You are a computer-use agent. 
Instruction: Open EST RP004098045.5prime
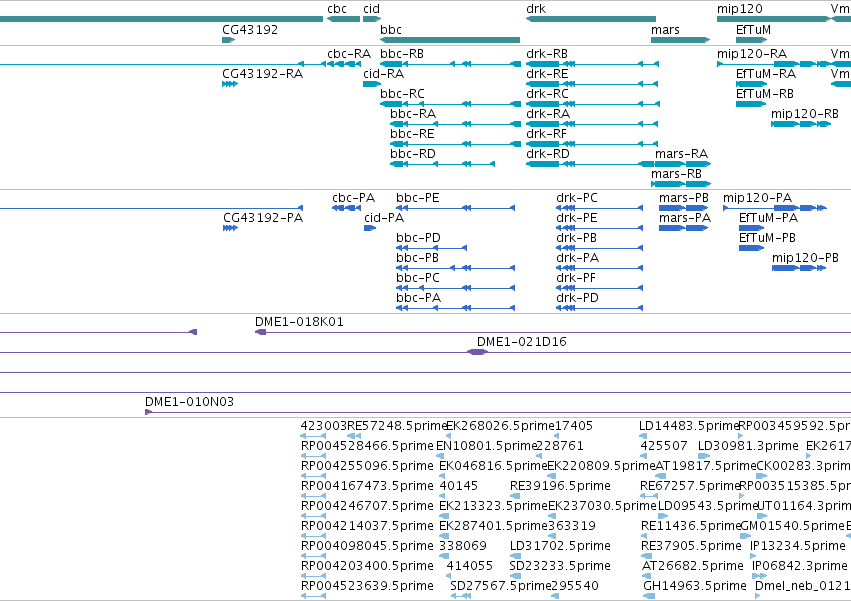(x=367, y=547)
